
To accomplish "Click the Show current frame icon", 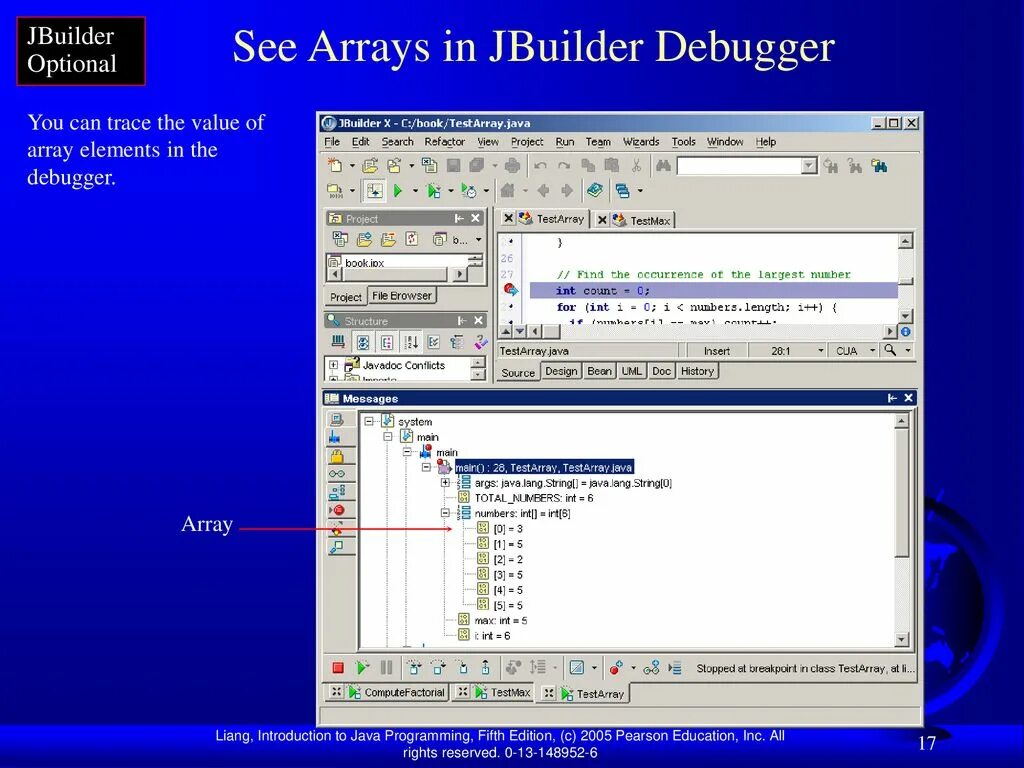I will click(675, 667).
